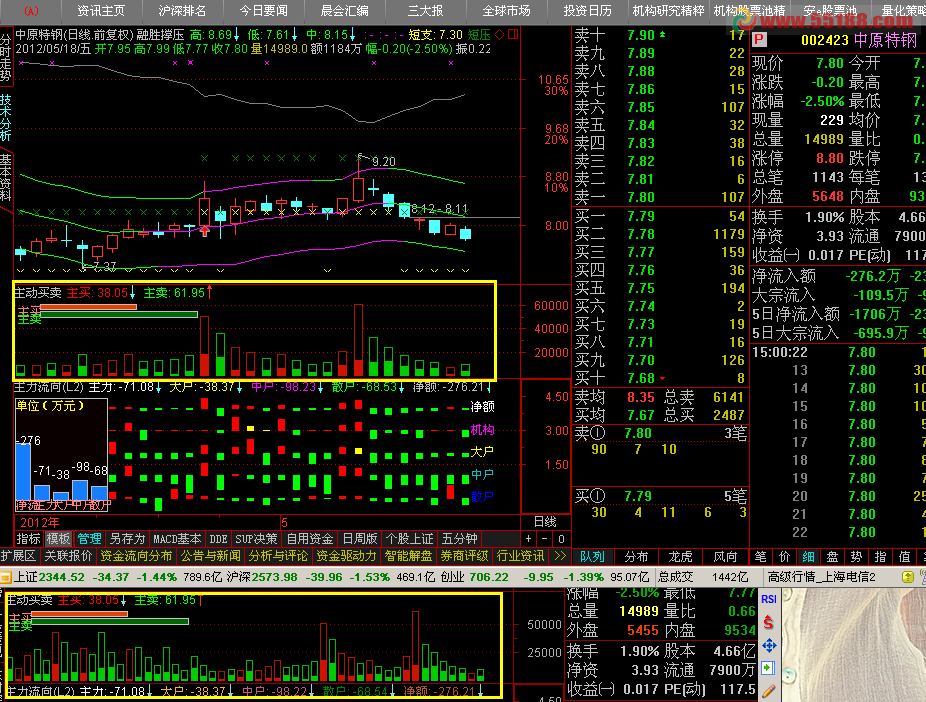The image size is (926, 702).
Task: Open the 分析与评论 tab
Action: 278,556
